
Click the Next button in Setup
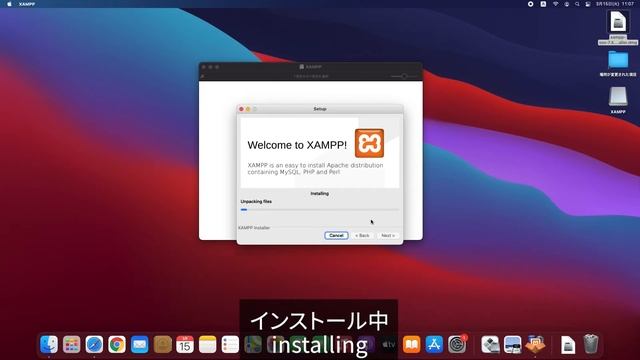pos(388,236)
